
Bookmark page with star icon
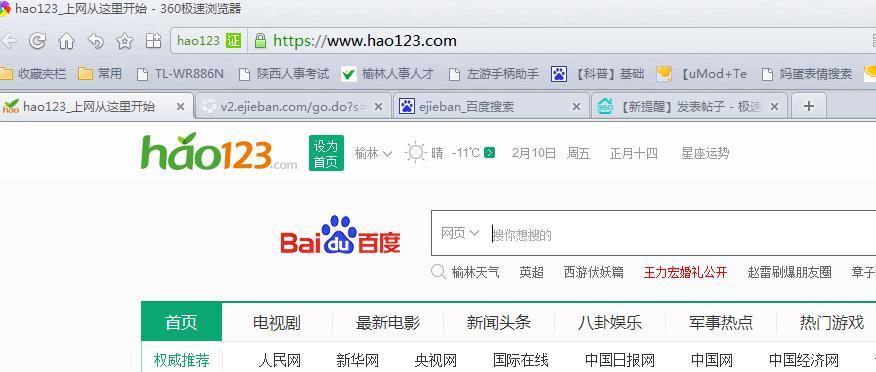pos(125,41)
